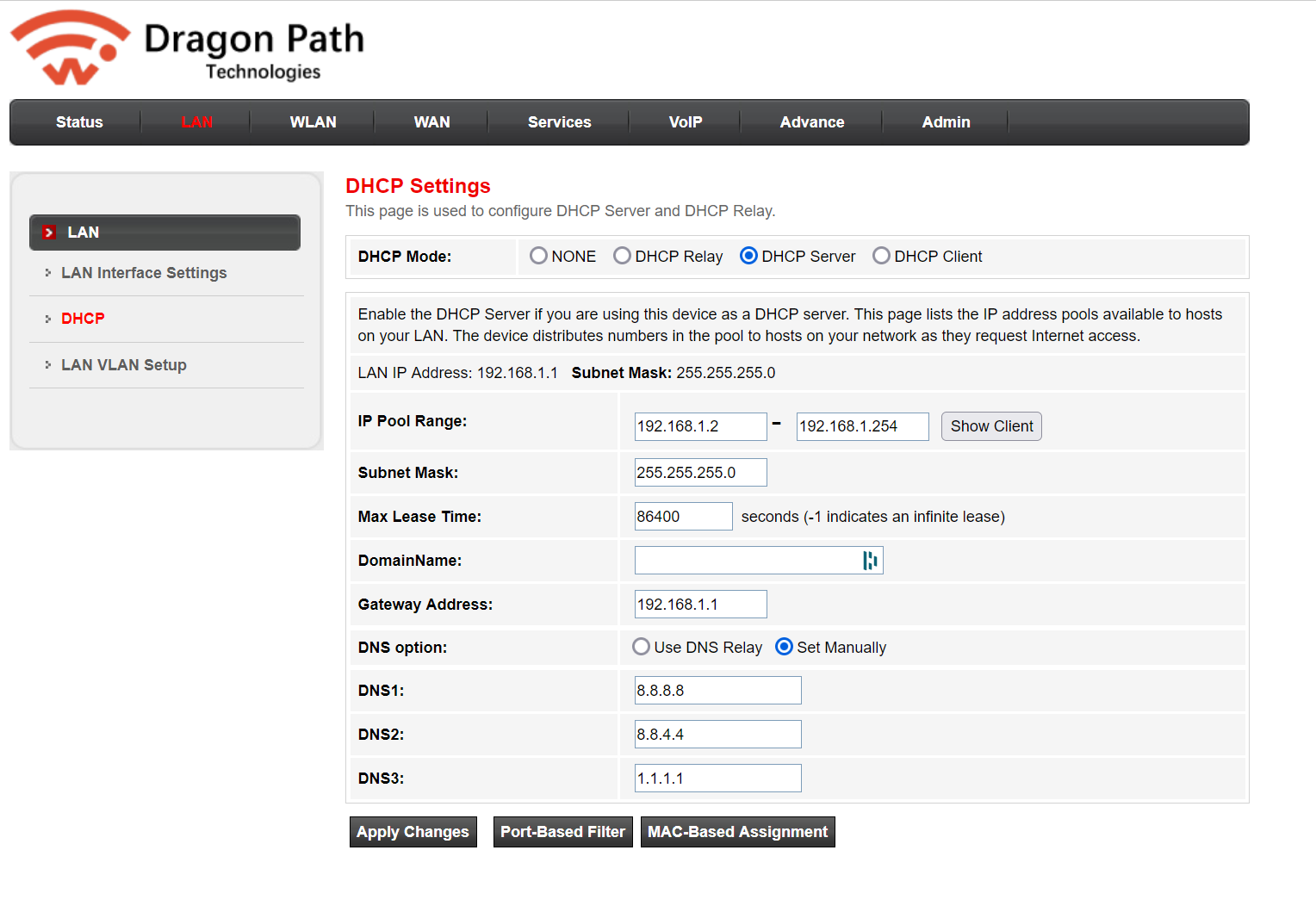Viewport: 1316px width, 906px height.
Task: Open LAN Interface Settings in sidebar
Action: pyautogui.click(x=144, y=273)
